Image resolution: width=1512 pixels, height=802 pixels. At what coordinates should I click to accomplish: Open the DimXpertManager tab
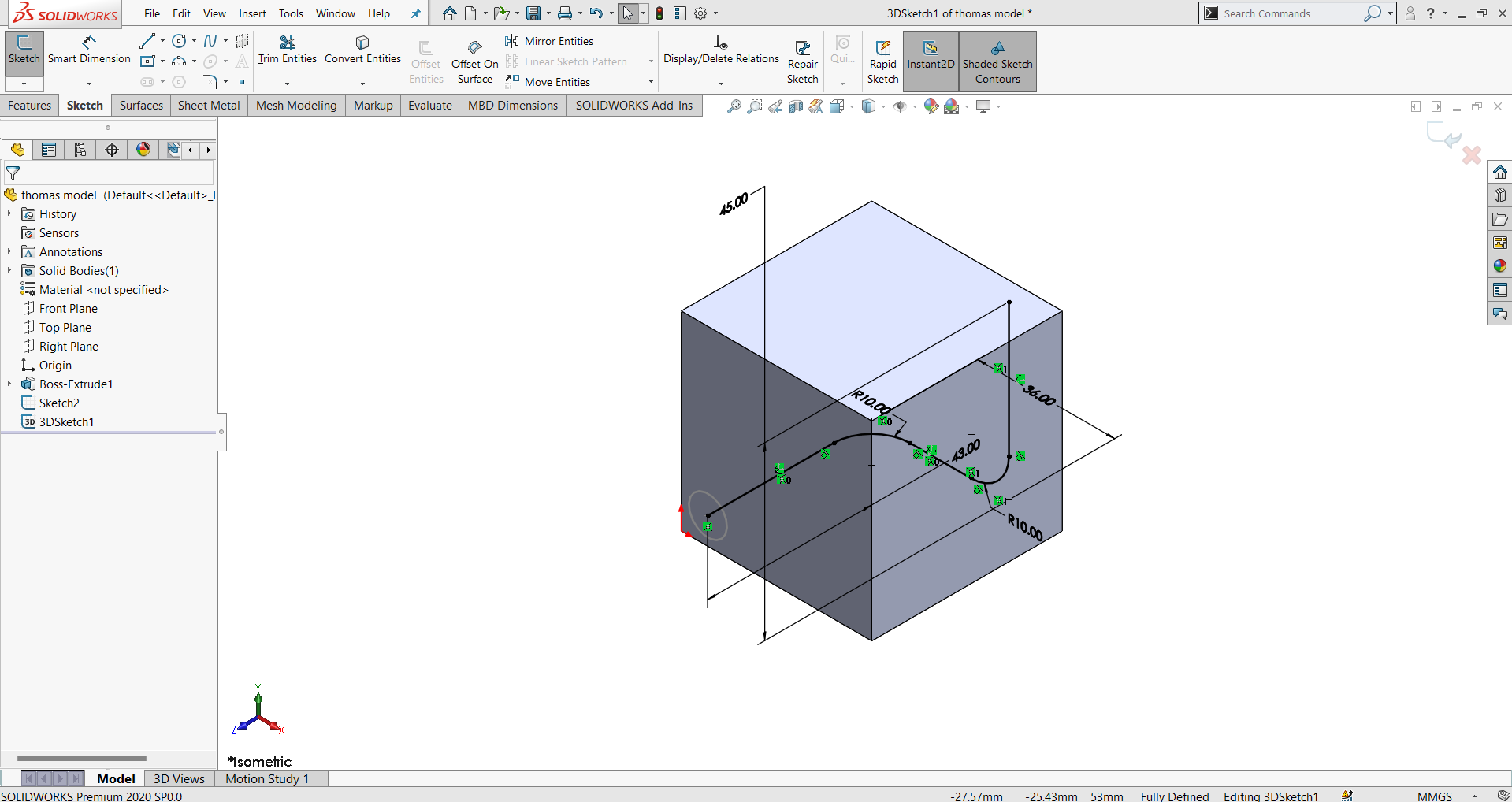(x=112, y=150)
